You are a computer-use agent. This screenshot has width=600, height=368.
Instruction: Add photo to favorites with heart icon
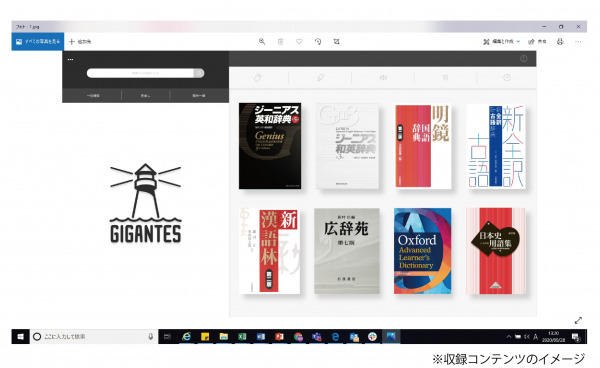click(x=299, y=41)
